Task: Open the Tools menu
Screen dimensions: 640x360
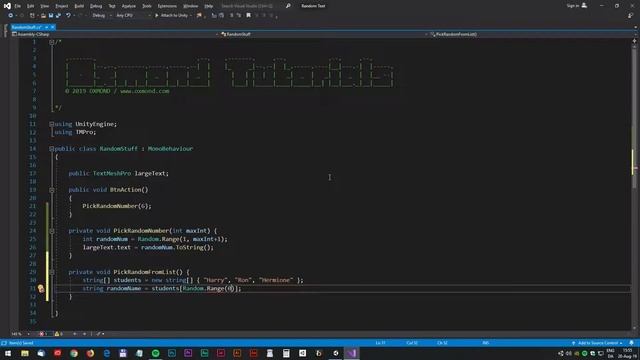Action: tap(147, 6)
